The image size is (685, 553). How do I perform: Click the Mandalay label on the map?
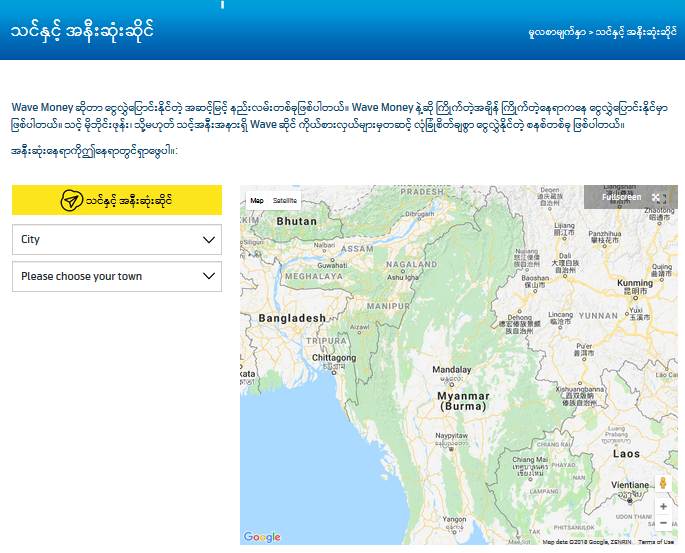click(x=452, y=370)
